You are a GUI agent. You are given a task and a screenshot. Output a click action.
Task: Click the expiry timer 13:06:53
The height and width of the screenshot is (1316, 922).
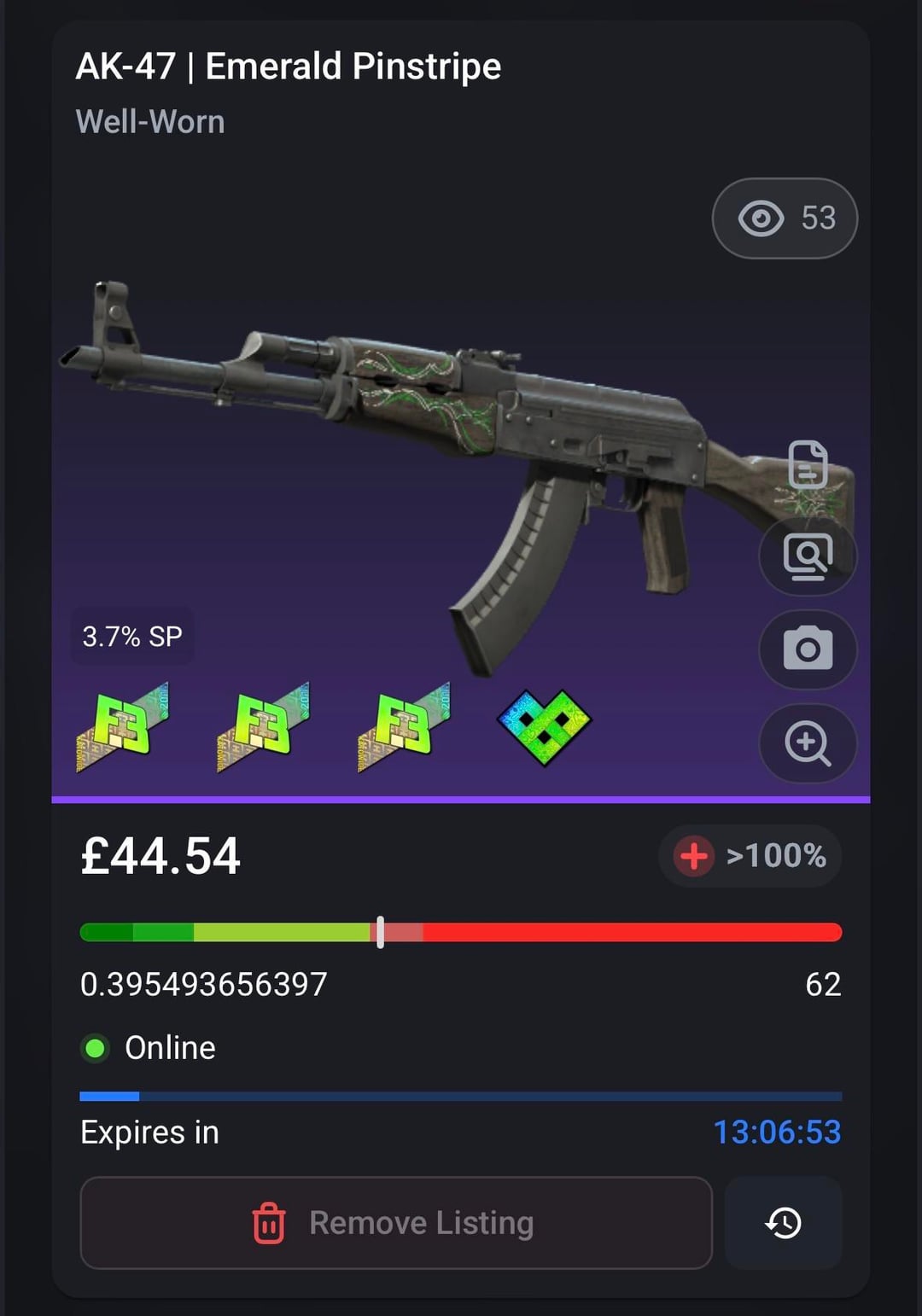(x=777, y=1132)
